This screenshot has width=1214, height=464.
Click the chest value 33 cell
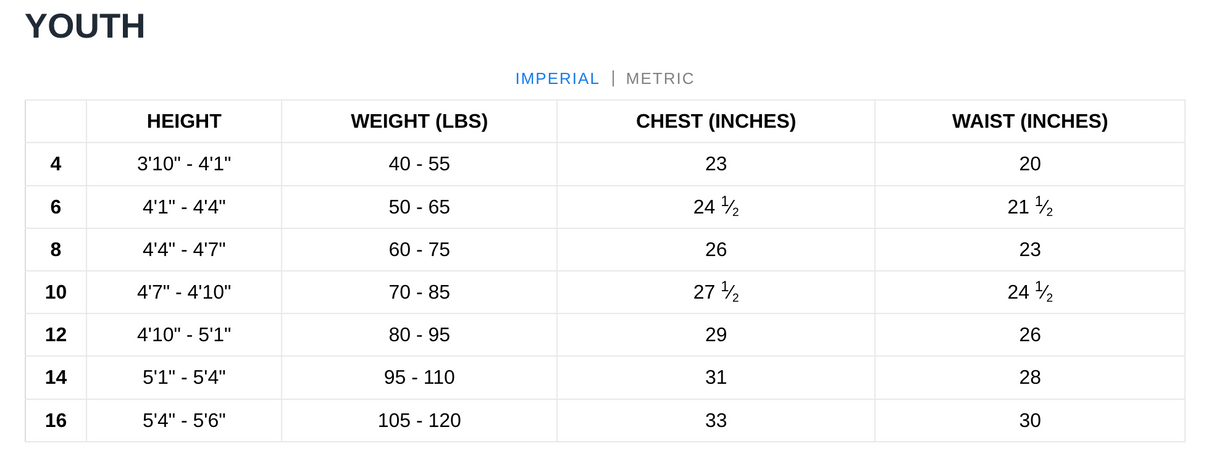[x=716, y=421]
